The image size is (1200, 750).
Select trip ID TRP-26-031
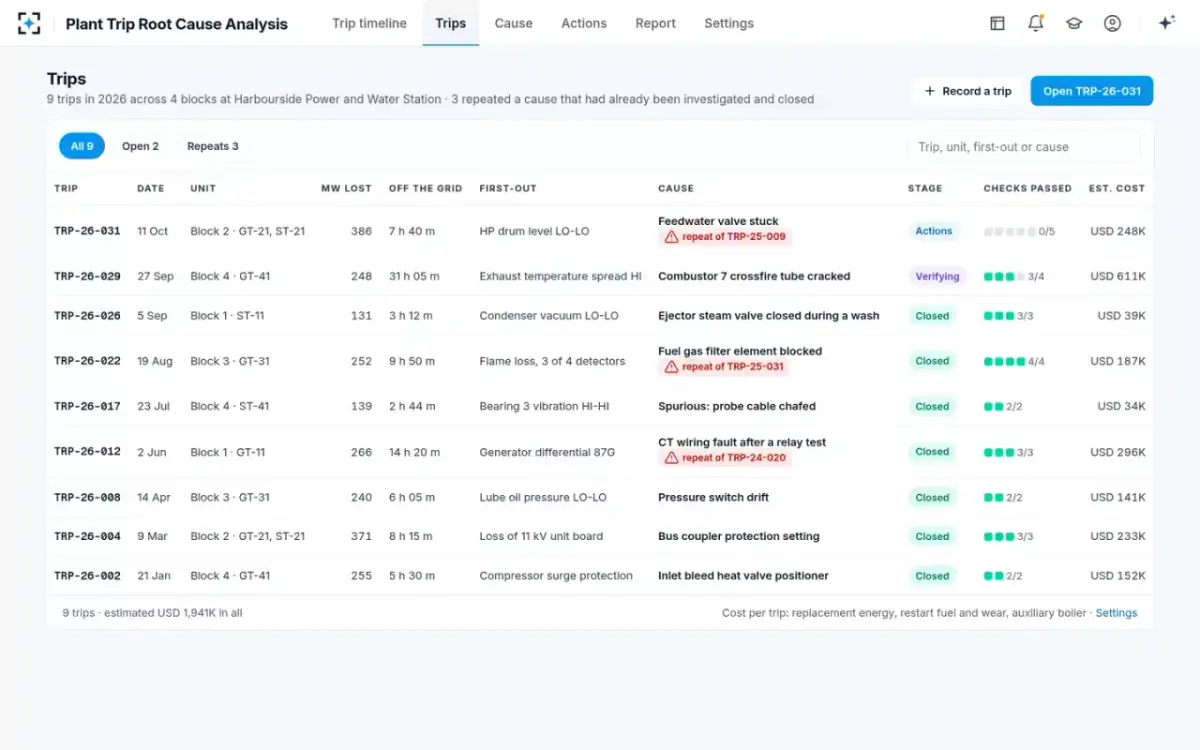point(87,231)
